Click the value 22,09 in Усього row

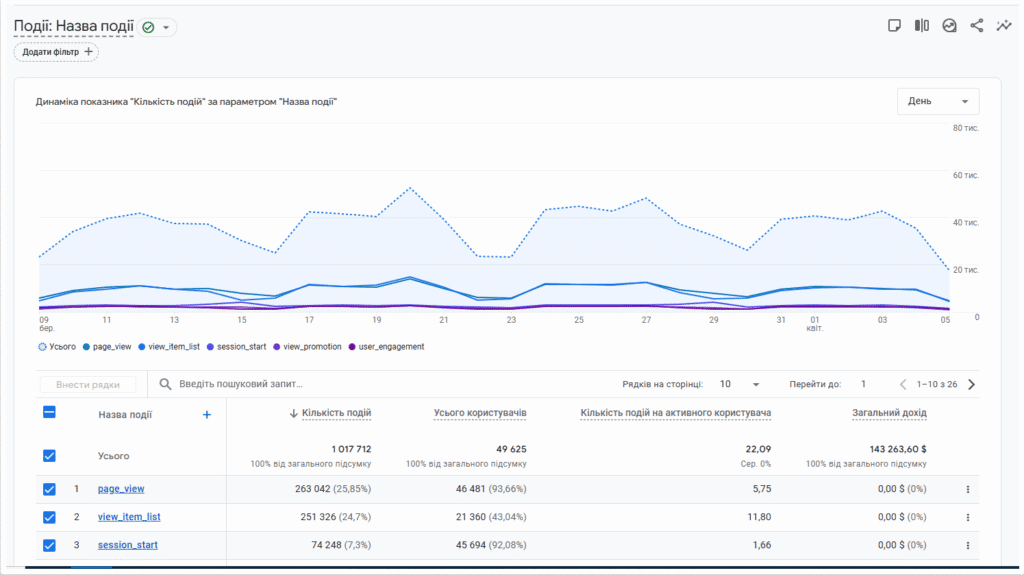[x=758, y=450]
